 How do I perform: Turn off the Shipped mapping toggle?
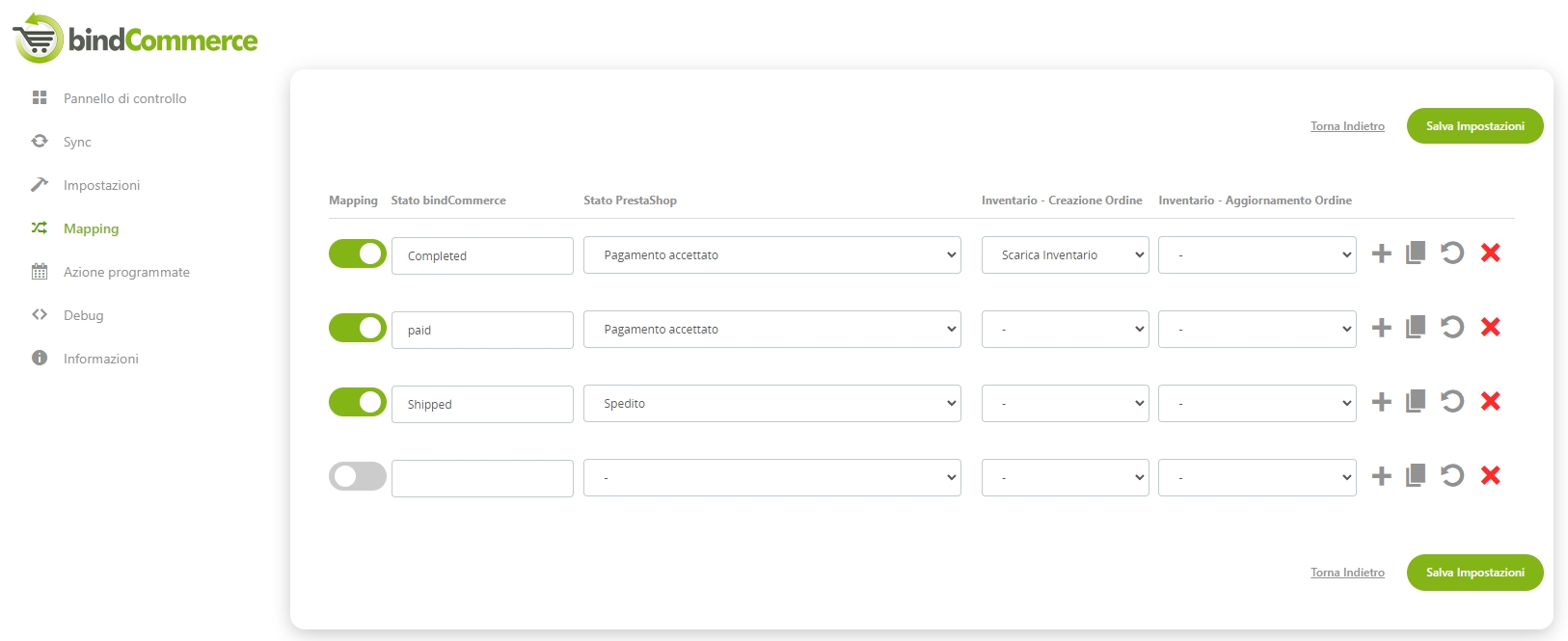pyautogui.click(x=358, y=403)
